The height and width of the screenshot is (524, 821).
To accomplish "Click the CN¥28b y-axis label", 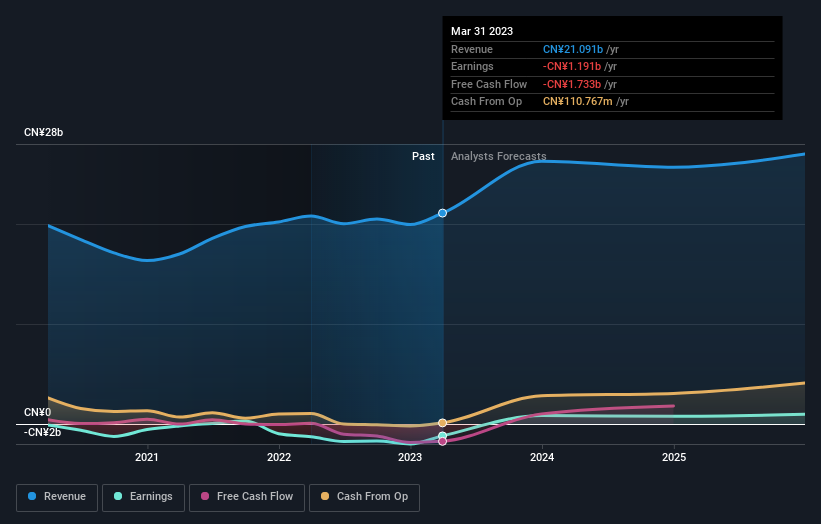I will (x=43, y=132).
